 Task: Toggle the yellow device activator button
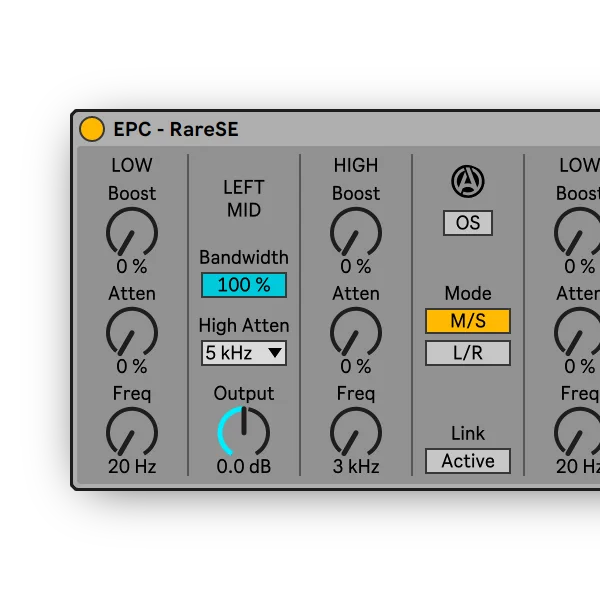point(92,129)
